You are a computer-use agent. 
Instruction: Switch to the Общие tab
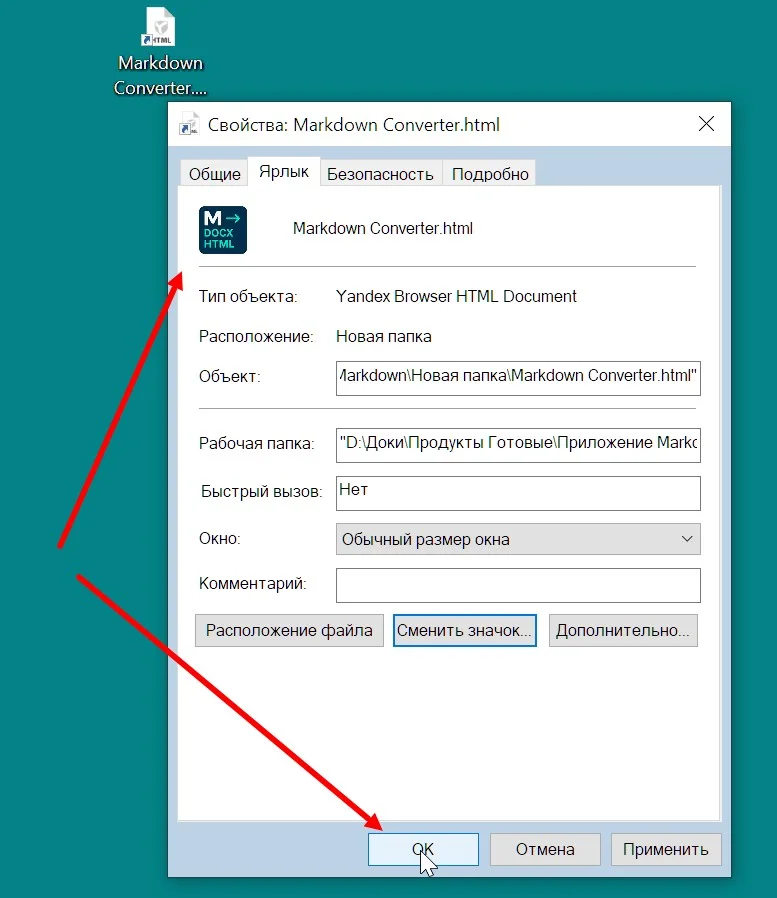pos(214,174)
